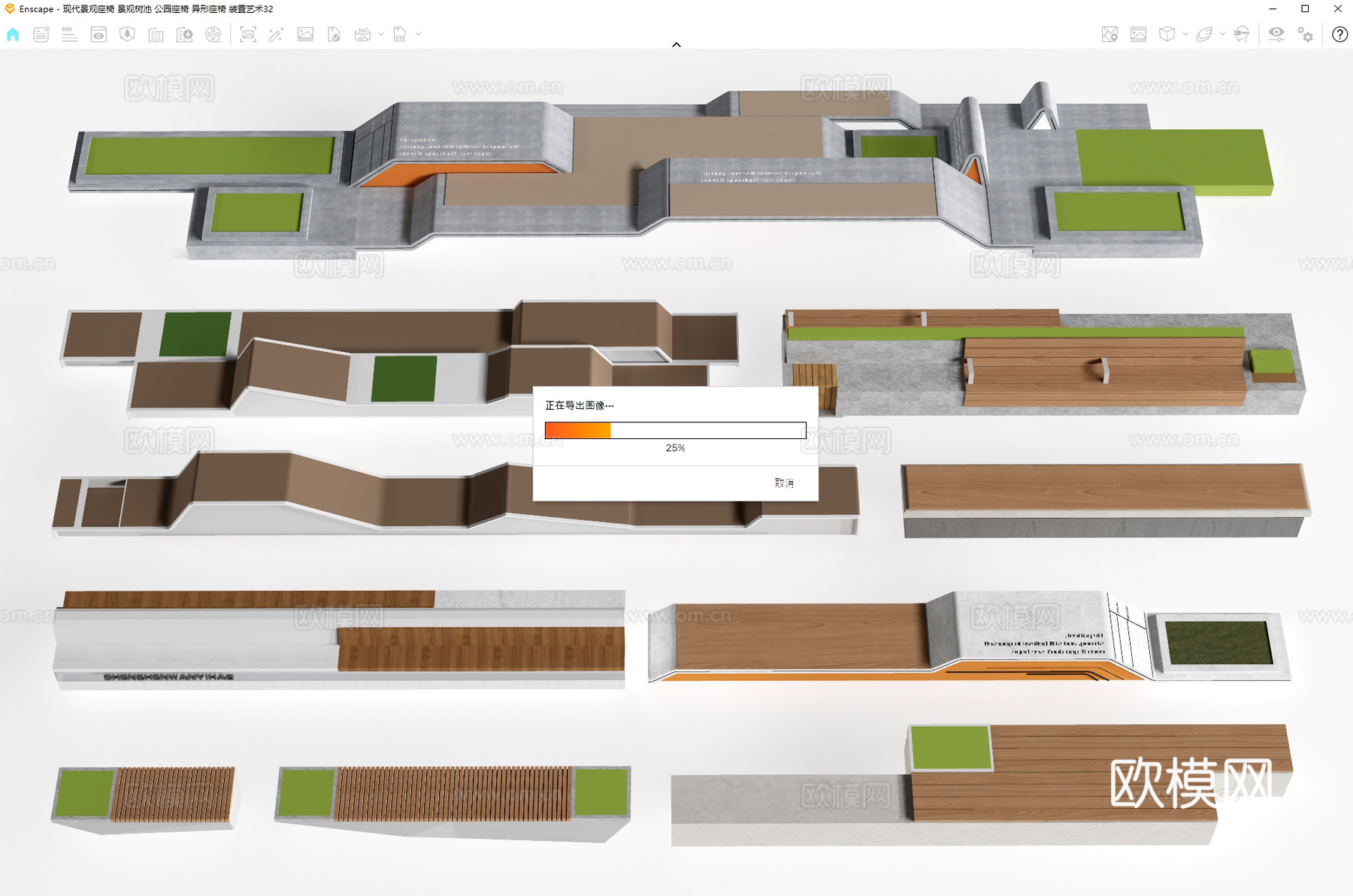Click the EXE standalone export icon
This screenshot has height=896, width=1353.
coord(400,35)
